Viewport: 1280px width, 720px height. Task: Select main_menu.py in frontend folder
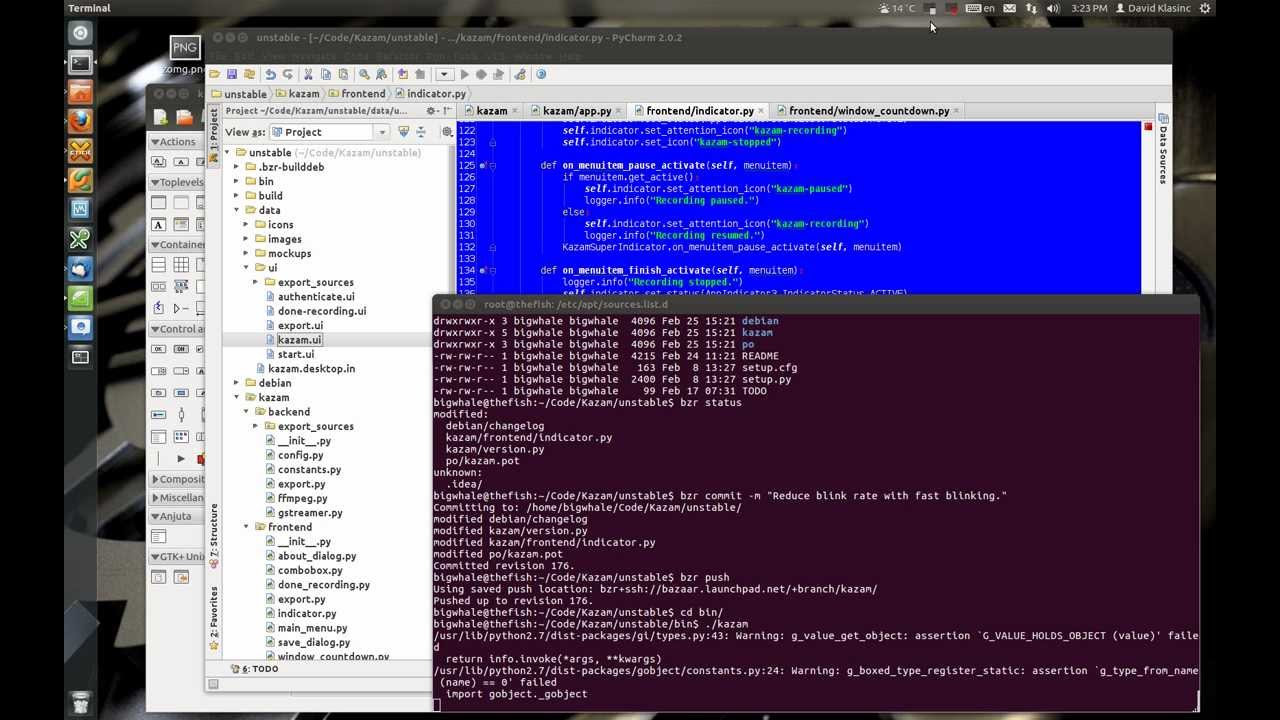tap(312, 628)
